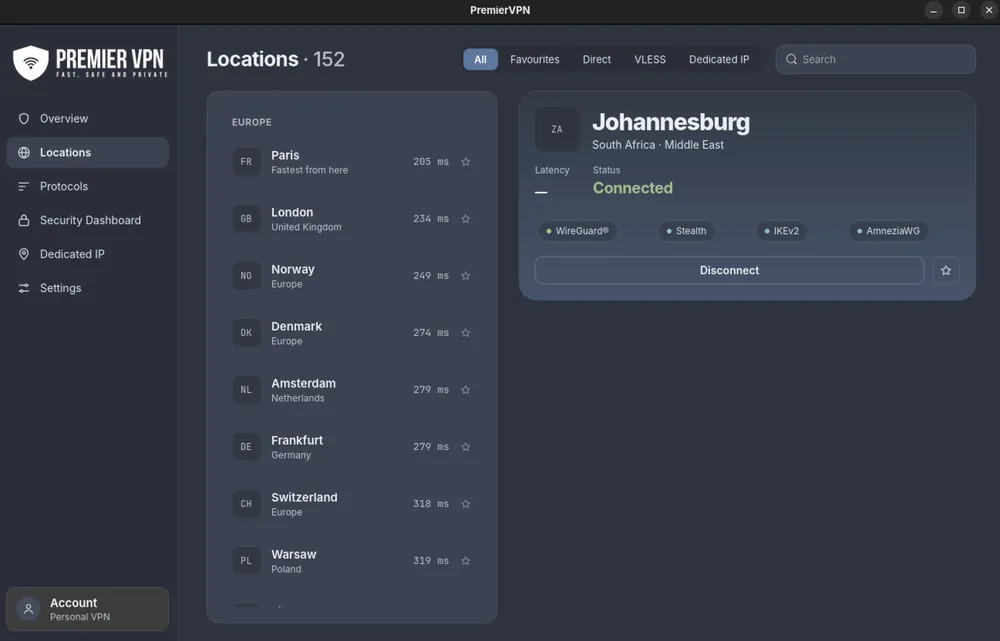Click the FR country badge for Paris
The width and height of the screenshot is (1000, 641).
tap(246, 162)
